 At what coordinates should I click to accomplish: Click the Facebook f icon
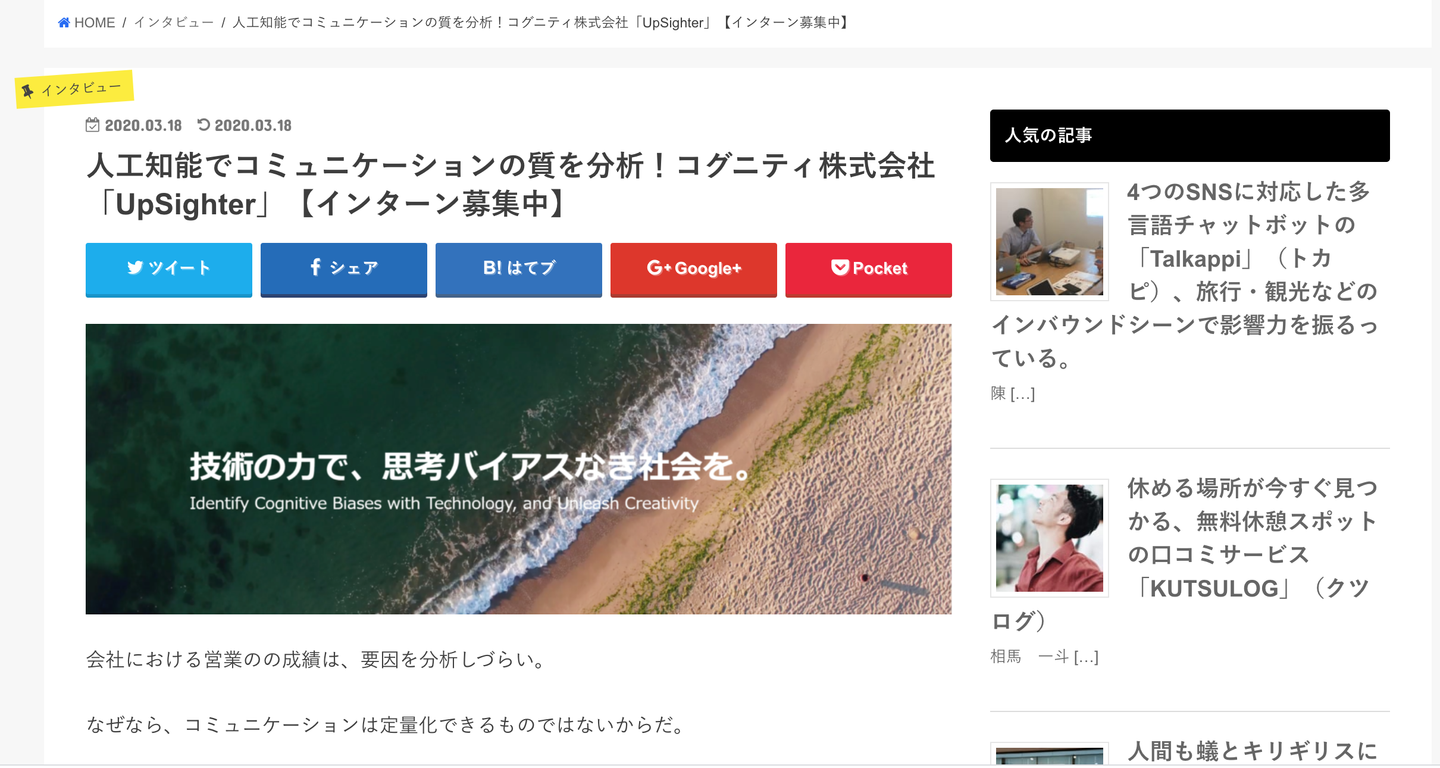click(314, 267)
